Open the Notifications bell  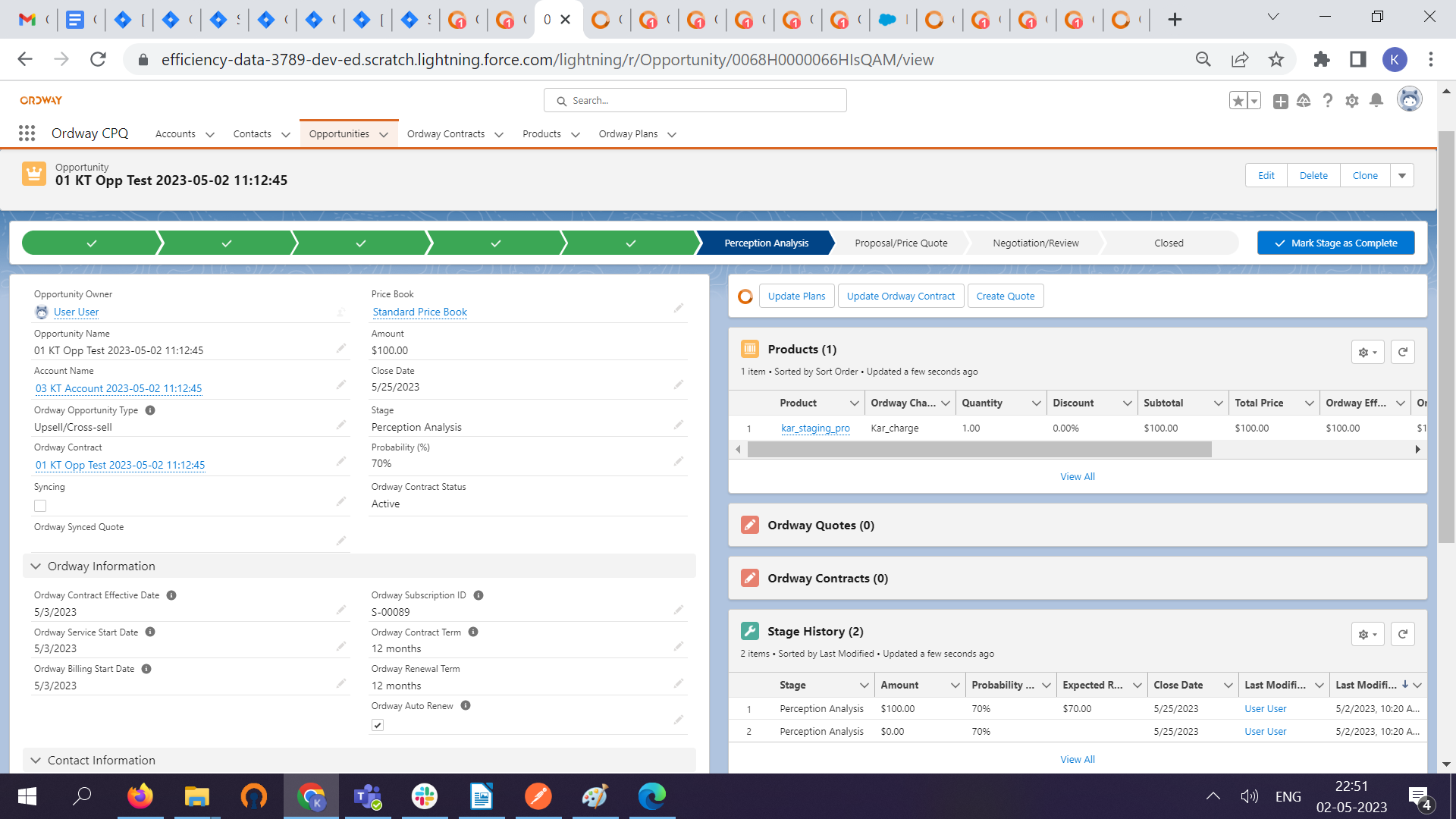pos(1376,101)
